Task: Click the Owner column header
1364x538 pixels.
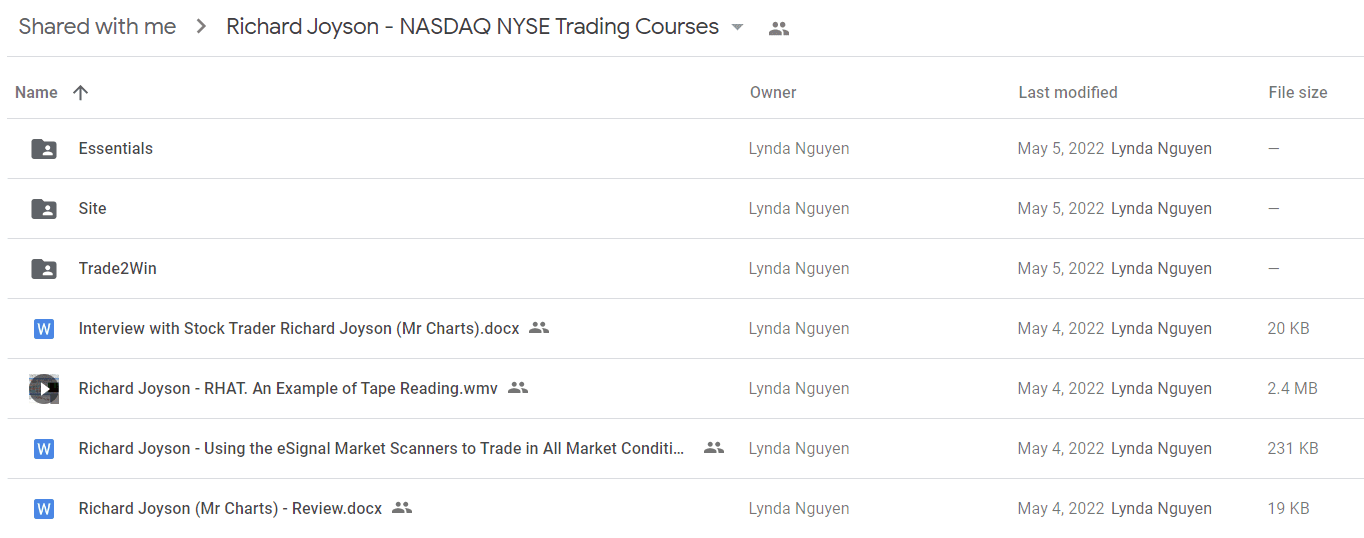Action: 773,92
